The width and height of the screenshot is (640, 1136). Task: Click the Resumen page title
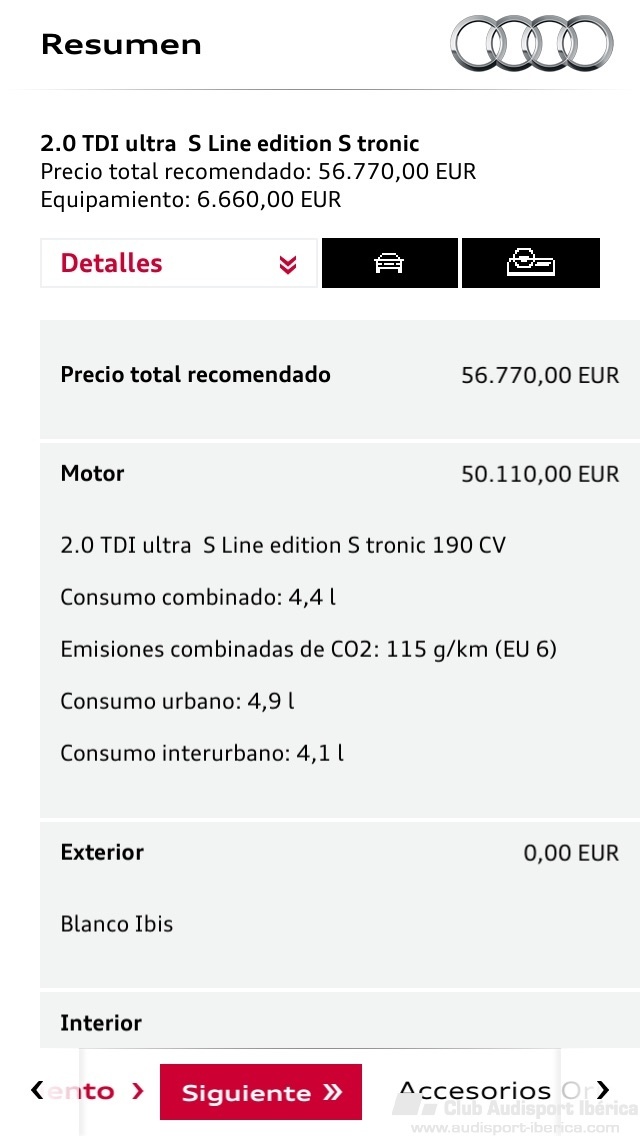pos(121,44)
